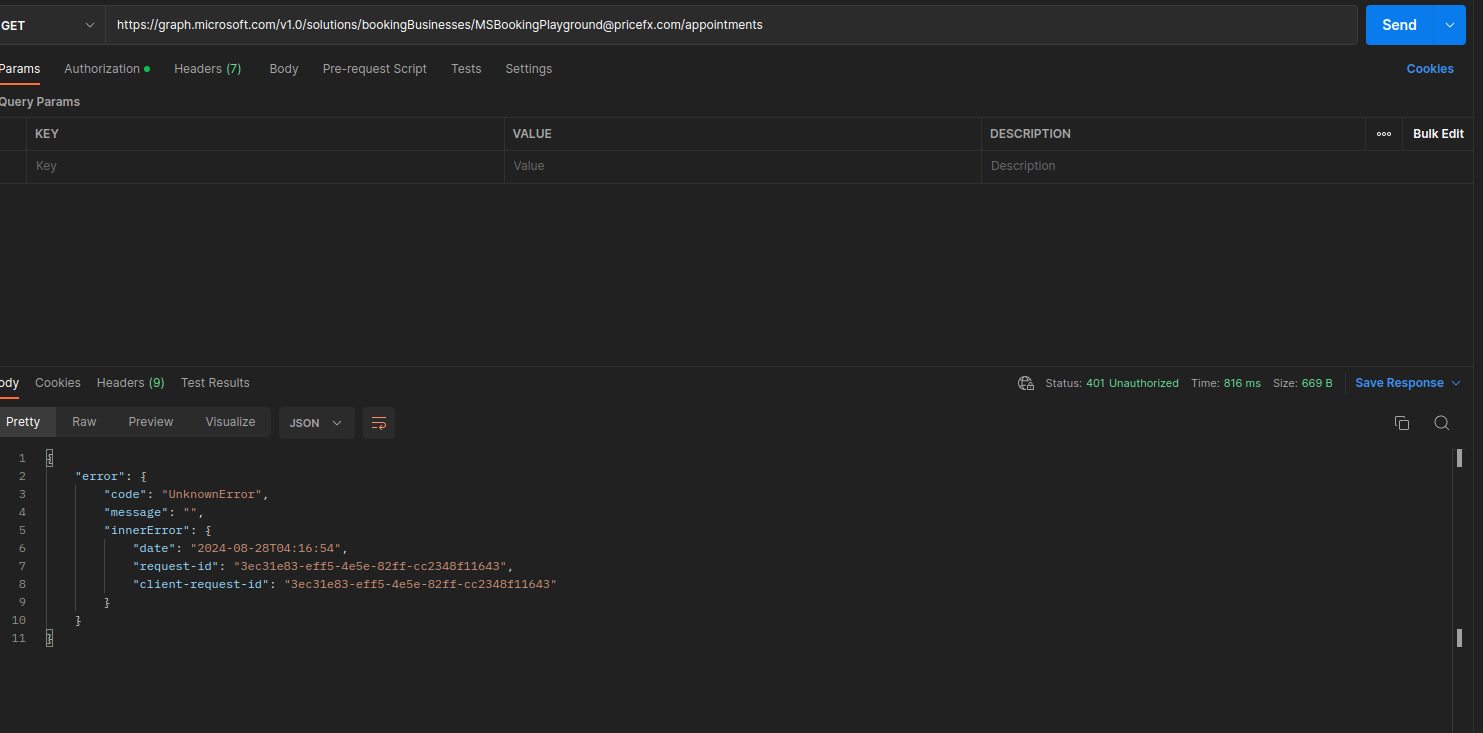This screenshot has width=1483, height=733.
Task: Click the "message" key in response
Action: [x=136, y=512]
